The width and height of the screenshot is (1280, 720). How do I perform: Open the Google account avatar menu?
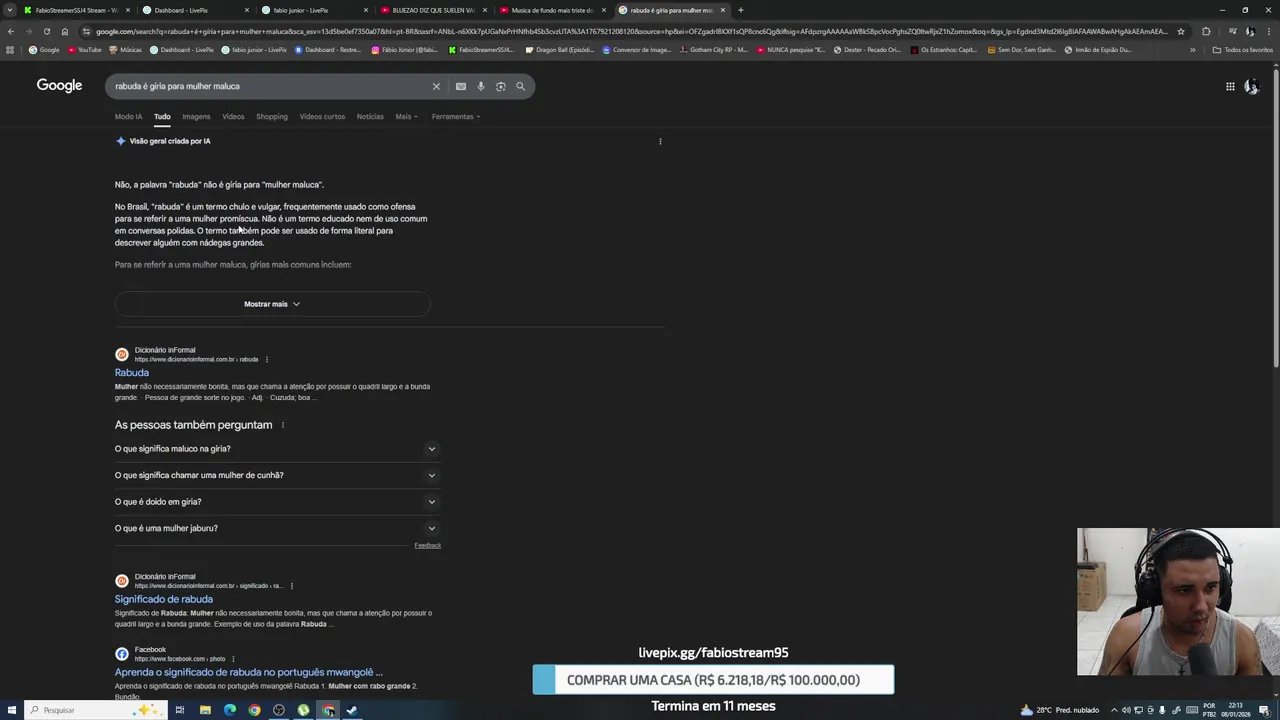(1251, 86)
